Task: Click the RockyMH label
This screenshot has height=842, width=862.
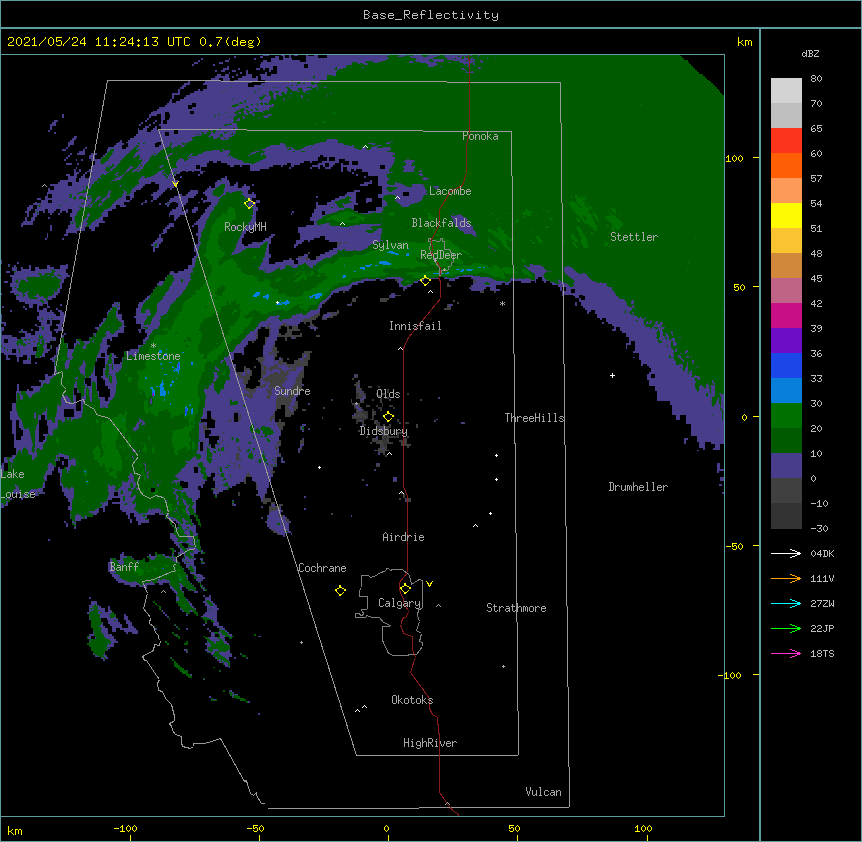Action: (245, 227)
